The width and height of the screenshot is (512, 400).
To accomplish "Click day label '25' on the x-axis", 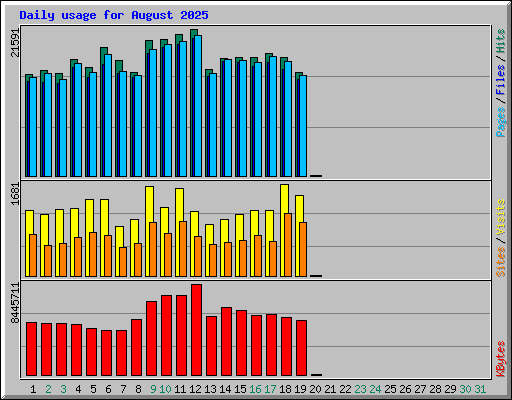I will click(x=390, y=389).
